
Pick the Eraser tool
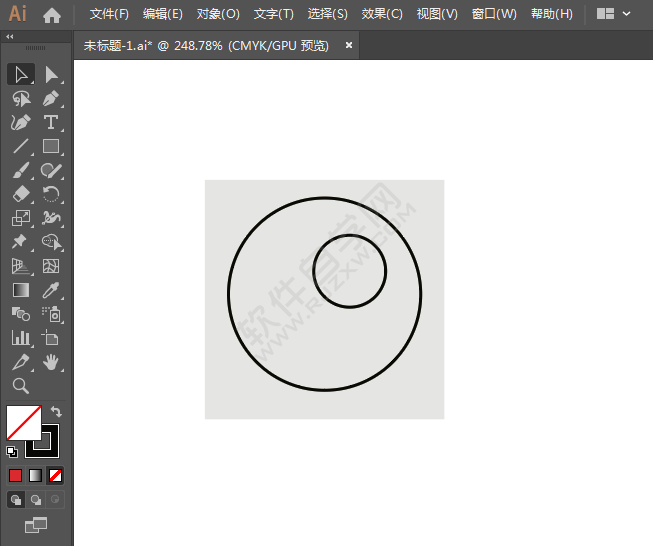(x=21, y=194)
